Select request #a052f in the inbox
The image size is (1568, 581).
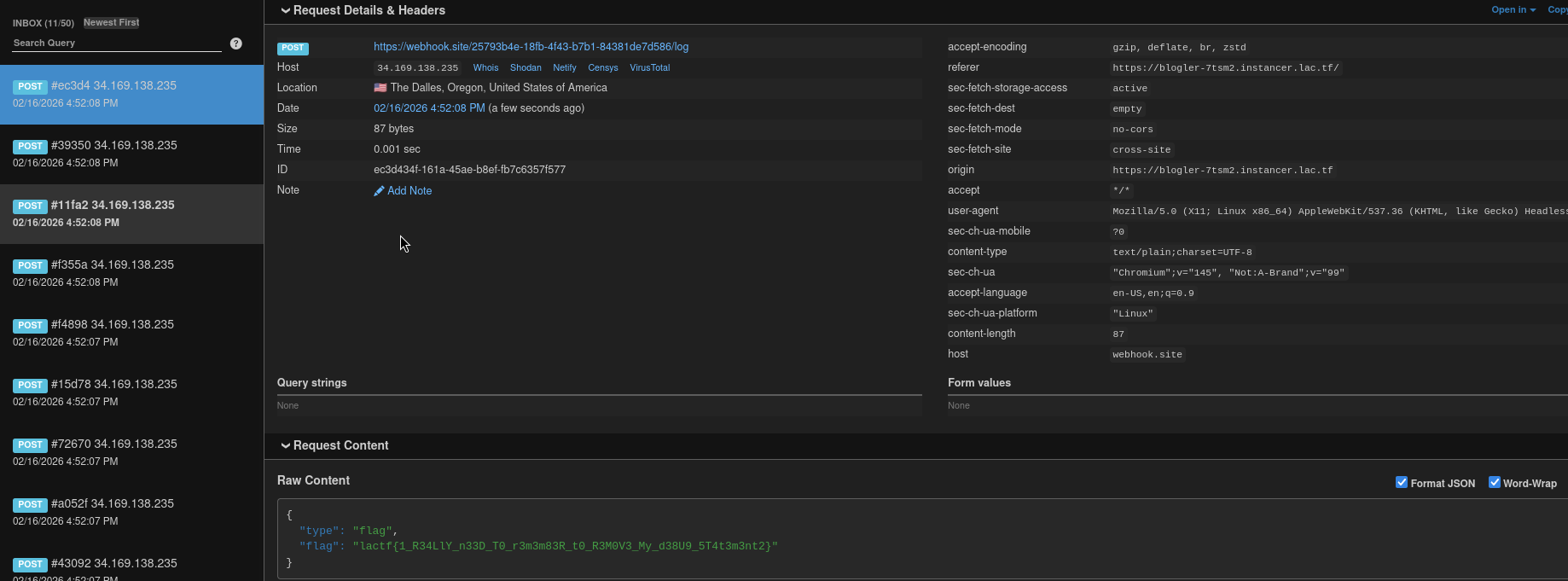pyautogui.click(x=131, y=513)
